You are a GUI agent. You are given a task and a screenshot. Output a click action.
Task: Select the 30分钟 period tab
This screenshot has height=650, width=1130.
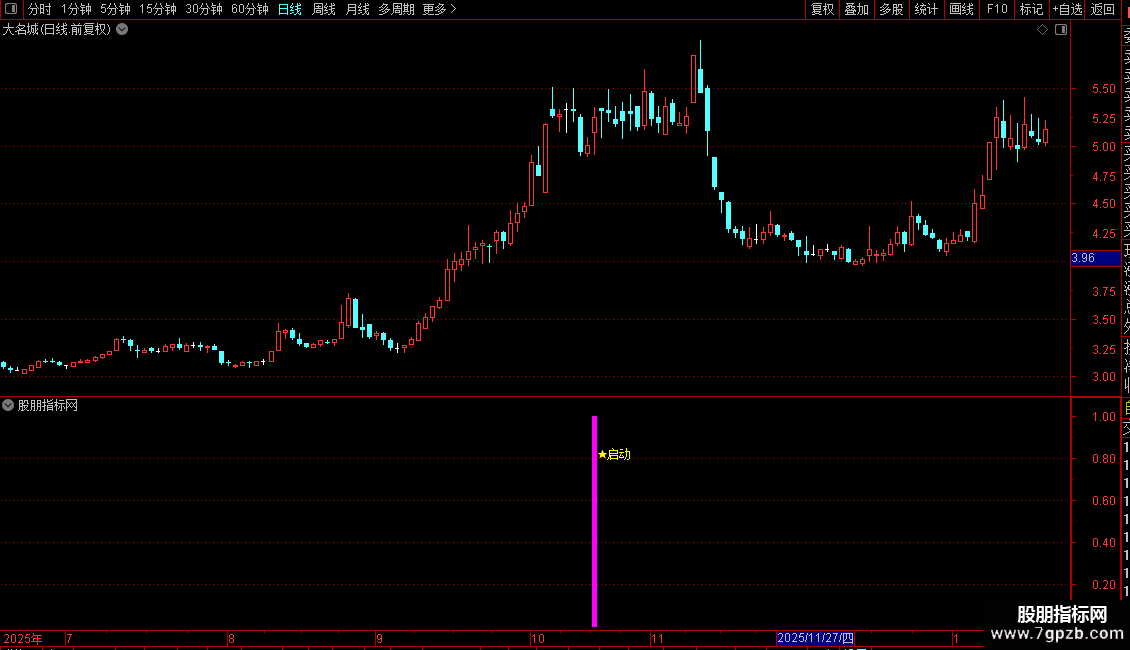[x=204, y=9]
